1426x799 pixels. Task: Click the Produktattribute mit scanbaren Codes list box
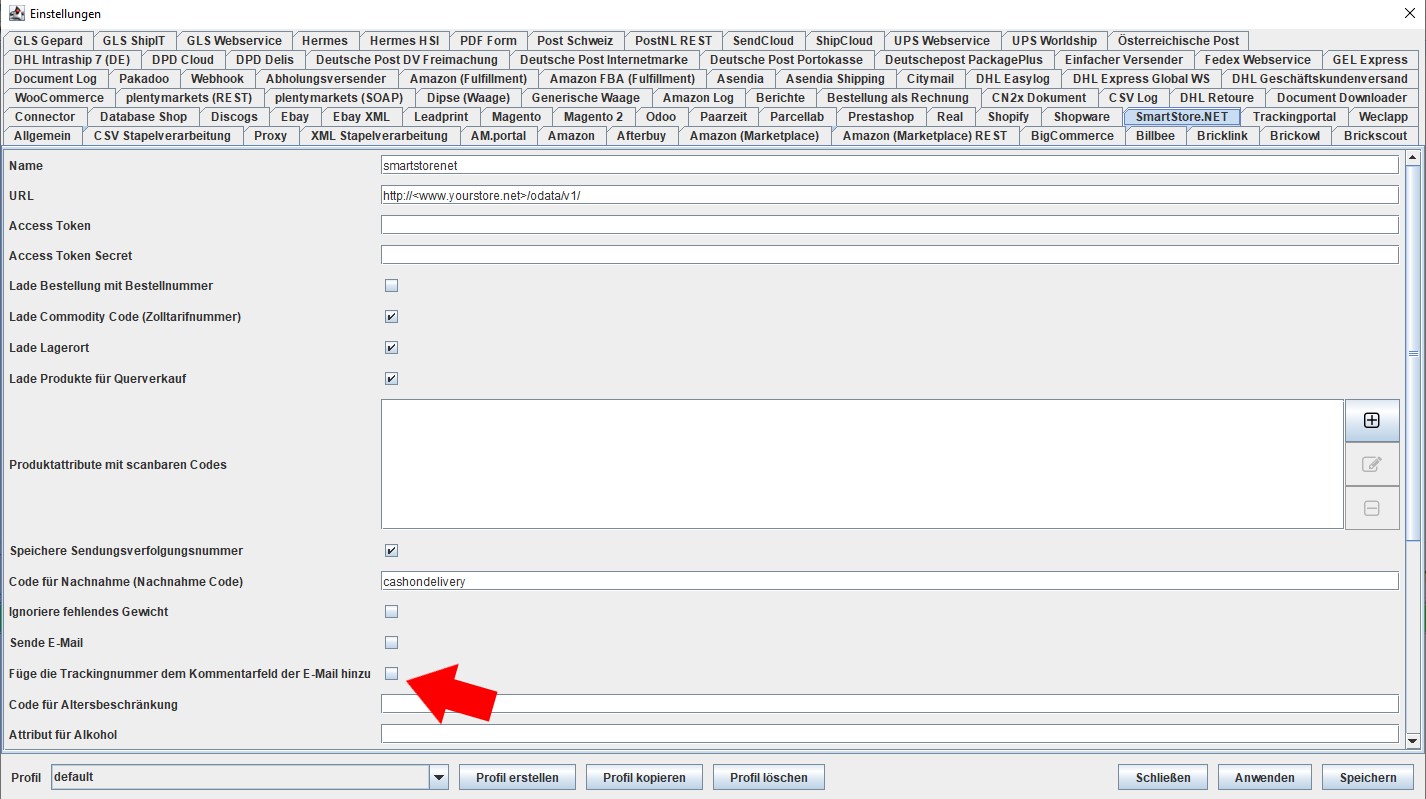pos(862,464)
